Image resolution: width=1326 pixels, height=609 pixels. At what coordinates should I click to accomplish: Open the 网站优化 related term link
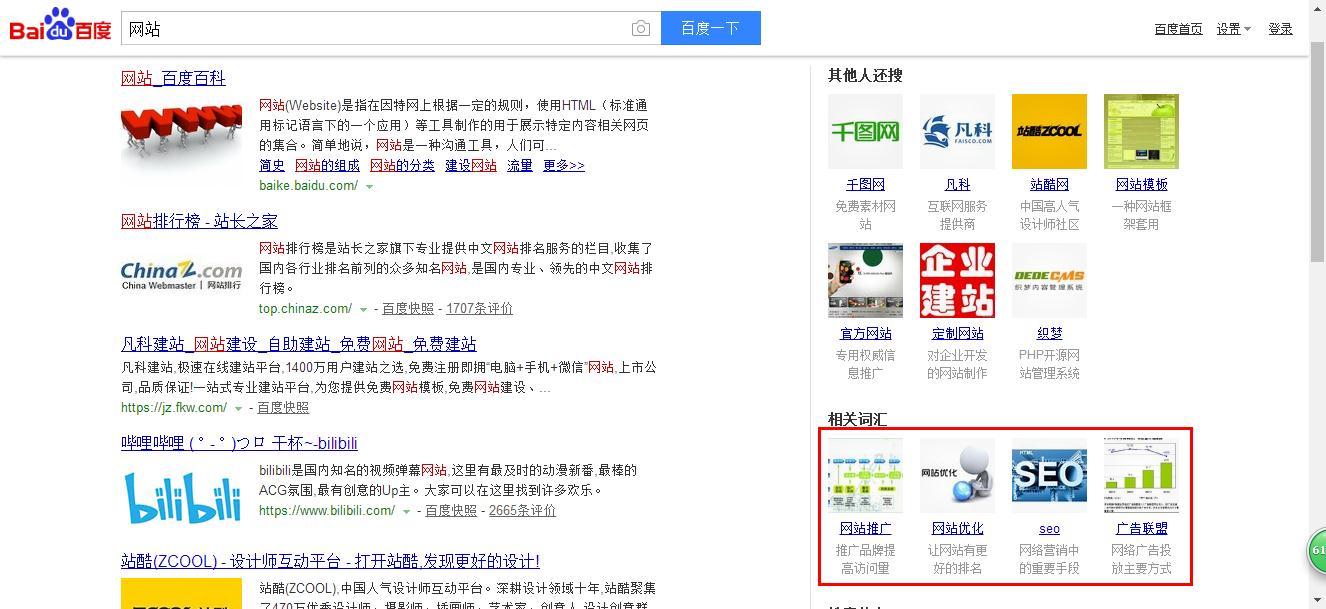[x=957, y=528]
